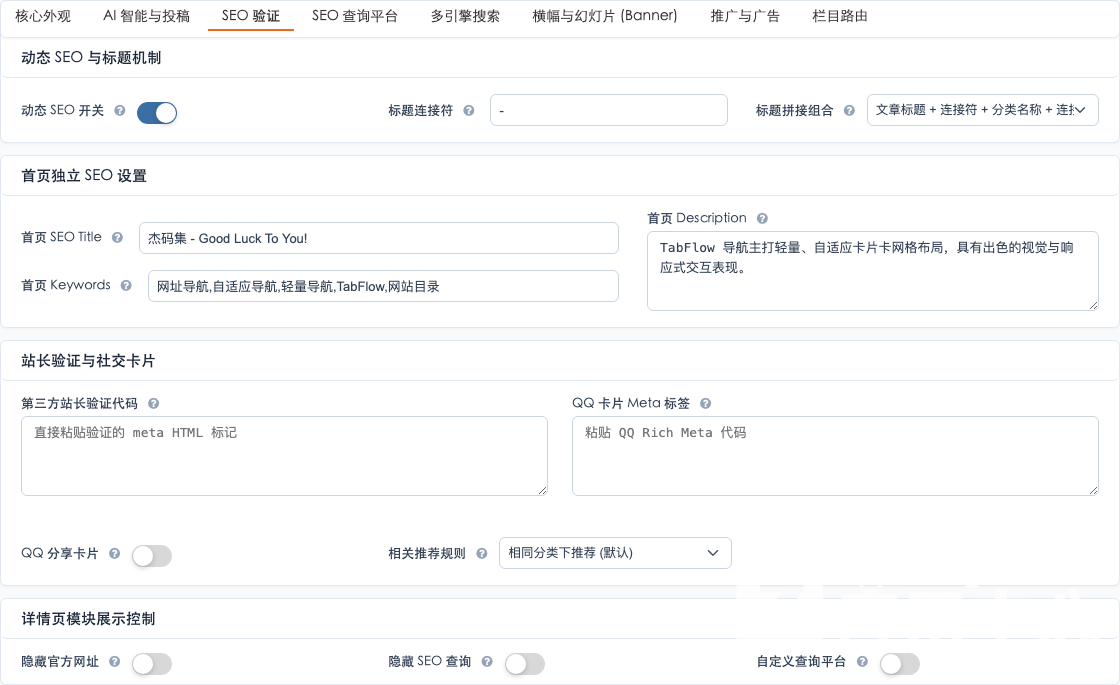1120x685 pixels.
Task: Open the 相关推荐规则 dropdown
Action: 615,553
